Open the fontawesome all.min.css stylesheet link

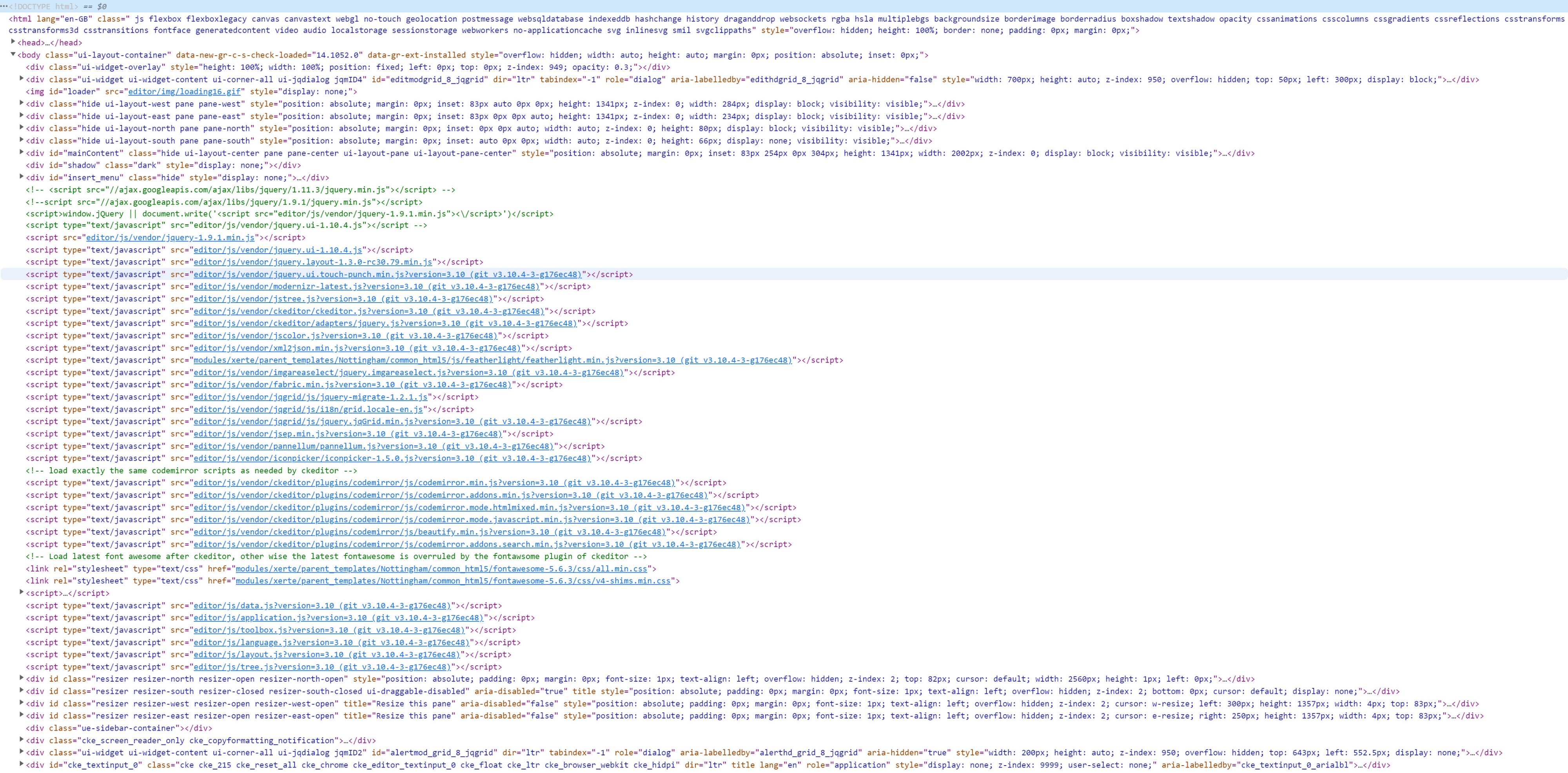(441, 568)
